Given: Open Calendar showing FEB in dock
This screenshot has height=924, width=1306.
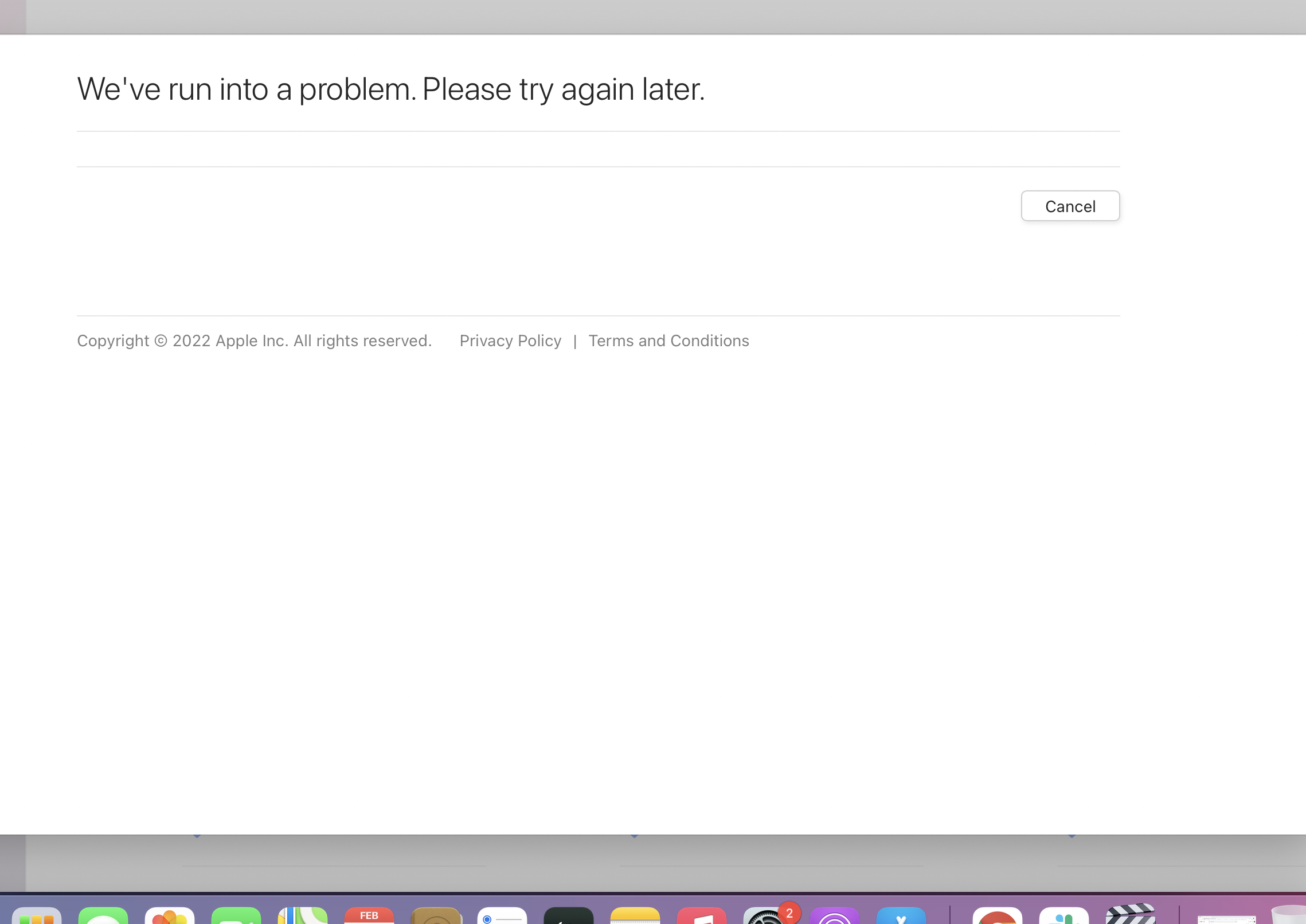Looking at the screenshot, I should pos(369,916).
